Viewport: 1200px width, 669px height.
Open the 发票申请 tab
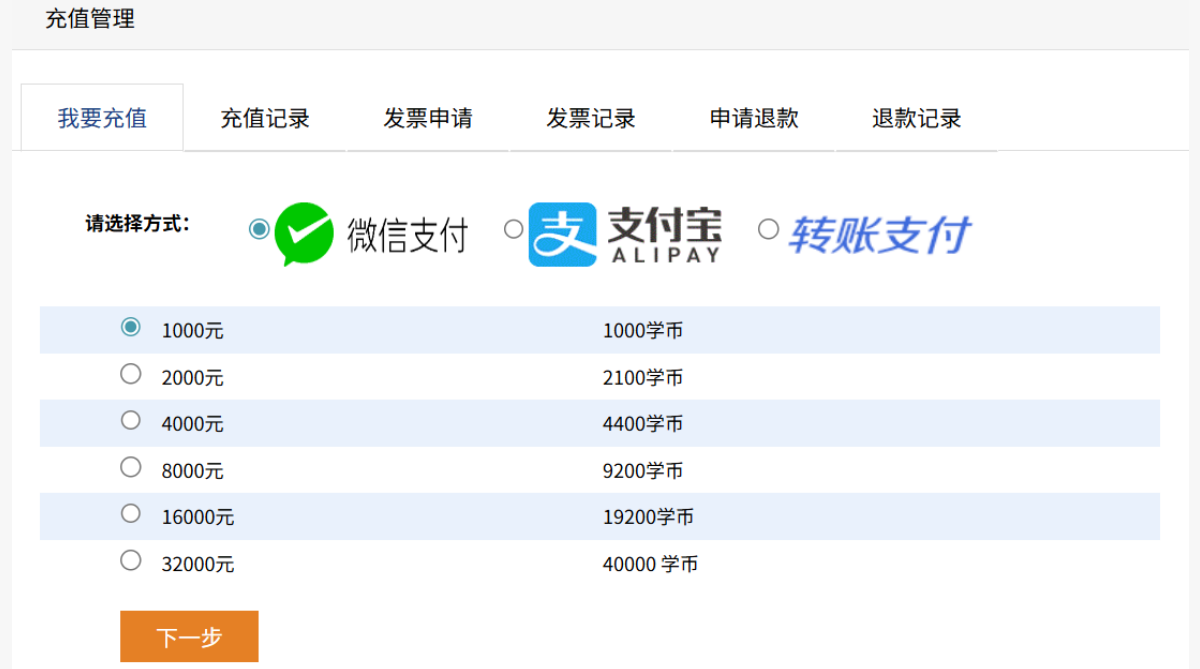[428, 118]
